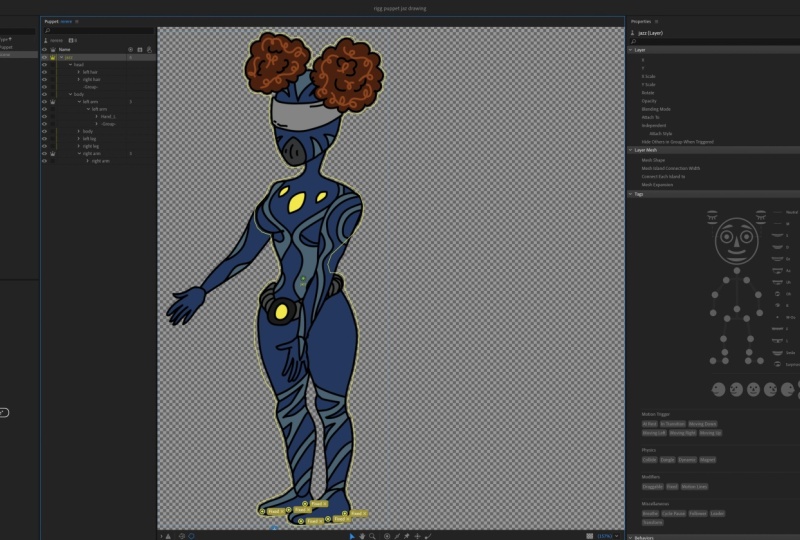The image size is (800, 540).
Task: Select the Properties panel tab
Action: point(641,21)
